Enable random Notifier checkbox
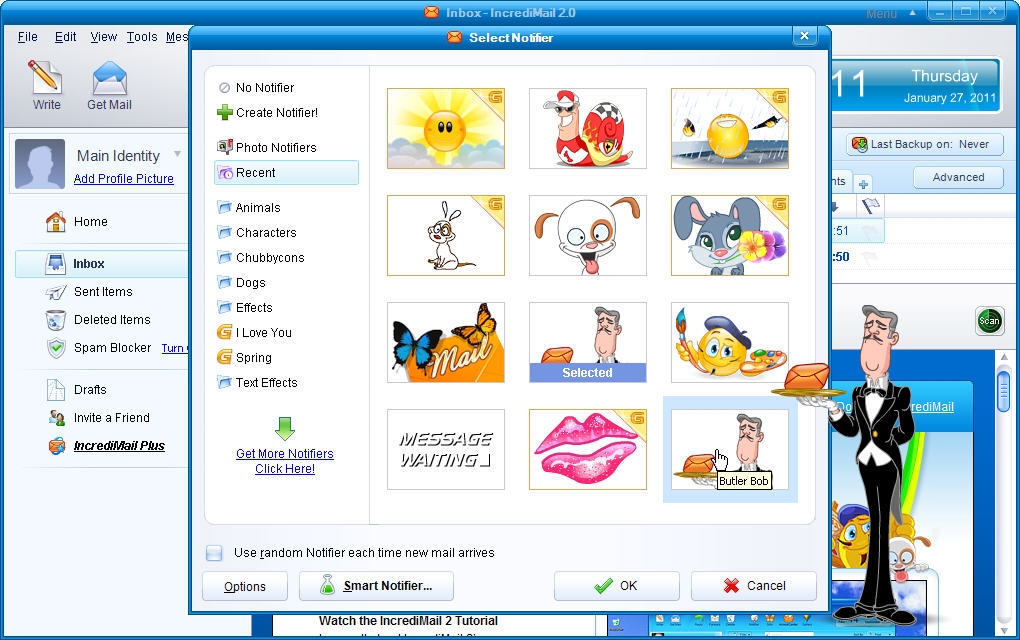 click(x=214, y=553)
